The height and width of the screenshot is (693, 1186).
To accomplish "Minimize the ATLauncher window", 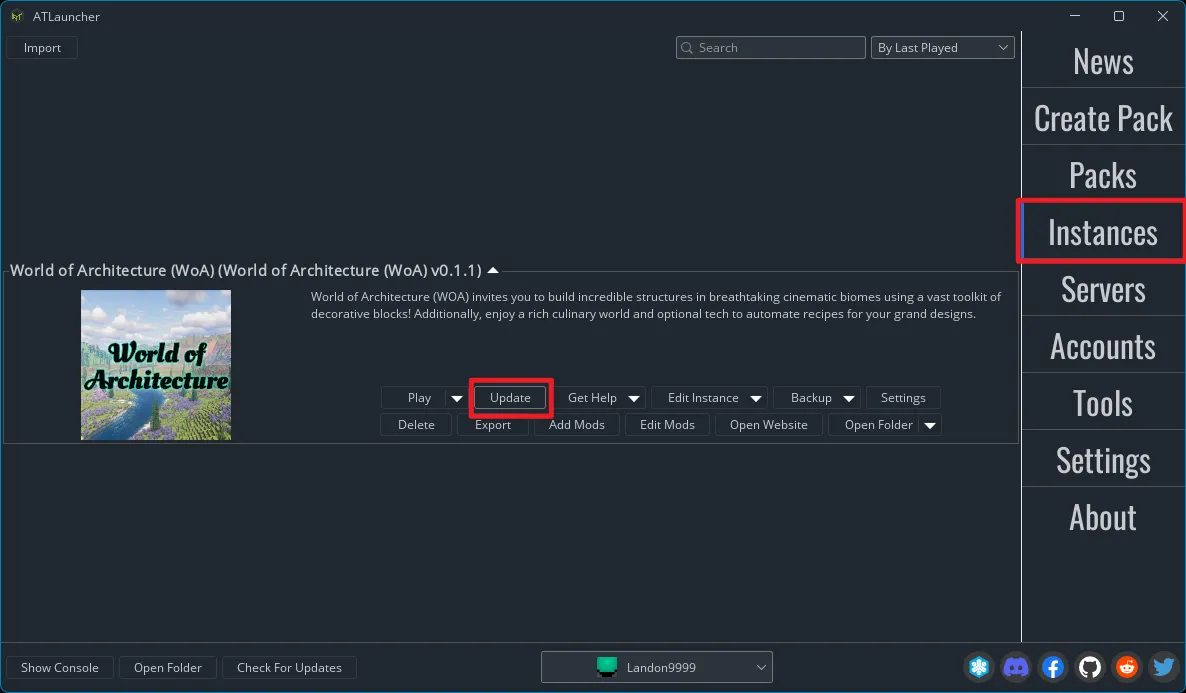I will [x=1075, y=16].
